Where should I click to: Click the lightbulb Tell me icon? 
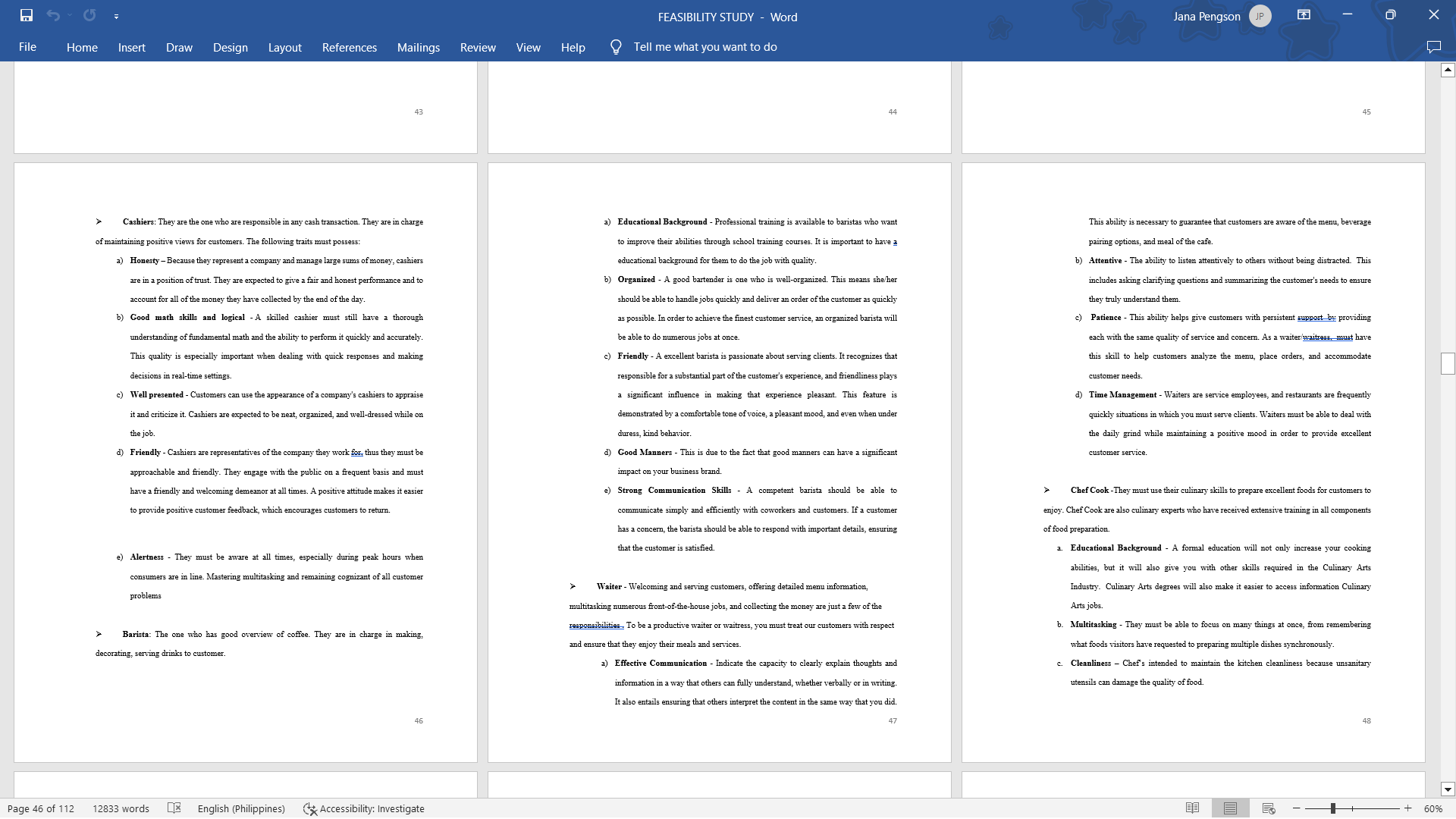coord(616,47)
